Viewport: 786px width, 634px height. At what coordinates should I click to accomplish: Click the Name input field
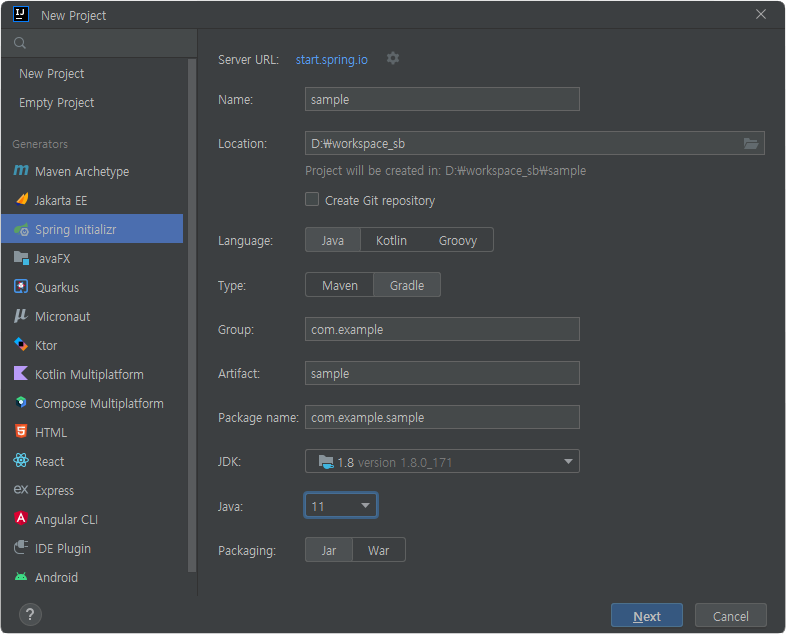(442, 99)
